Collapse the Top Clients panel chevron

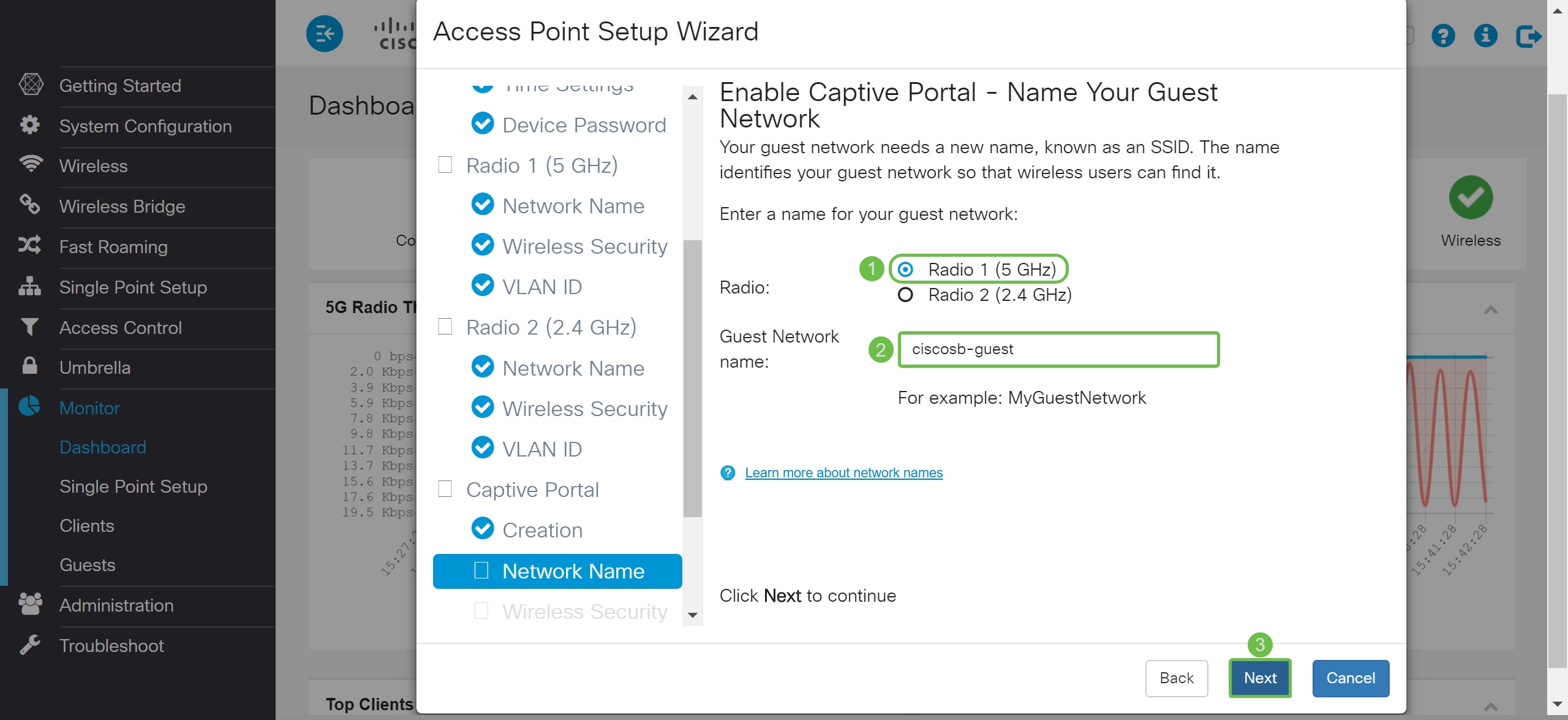[1491, 707]
